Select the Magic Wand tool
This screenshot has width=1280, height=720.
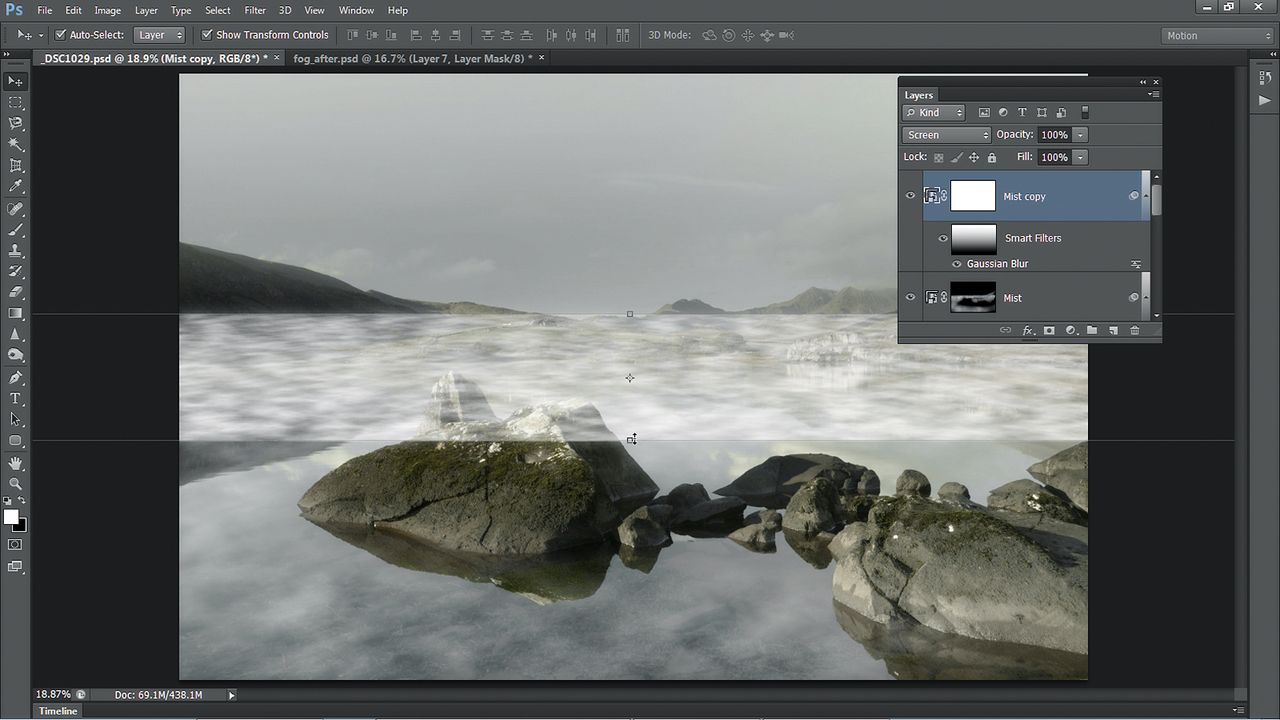click(x=15, y=145)
